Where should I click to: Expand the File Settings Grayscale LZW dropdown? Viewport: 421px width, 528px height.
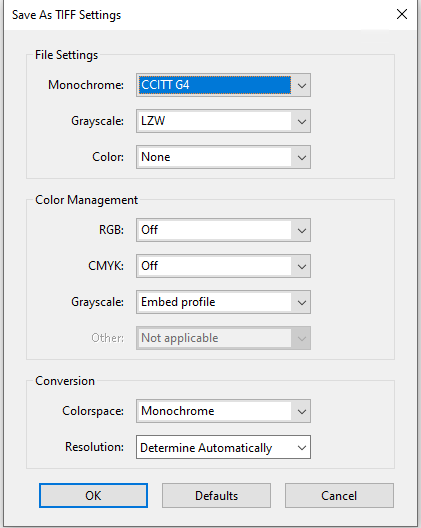click(223, 121)
